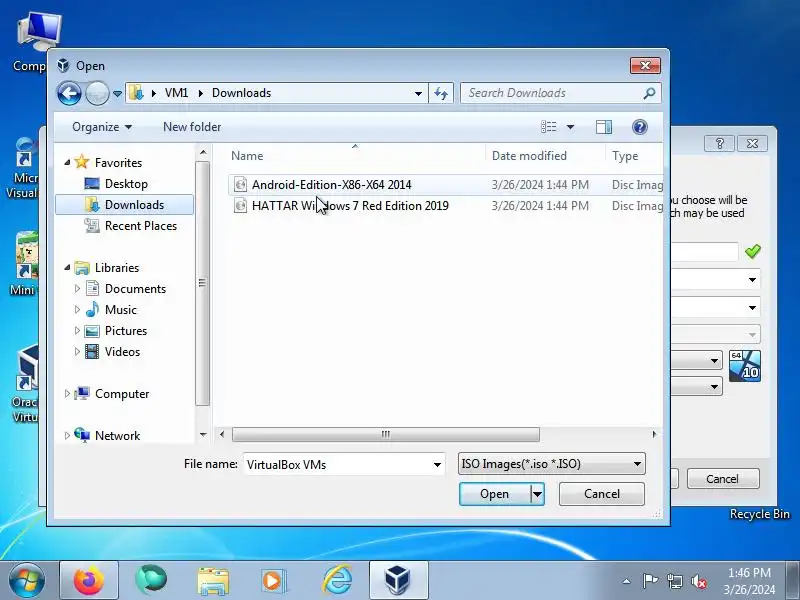Refresh the Downloads folder listing
The height and width of the screenshot is (600, 800).
441,93
